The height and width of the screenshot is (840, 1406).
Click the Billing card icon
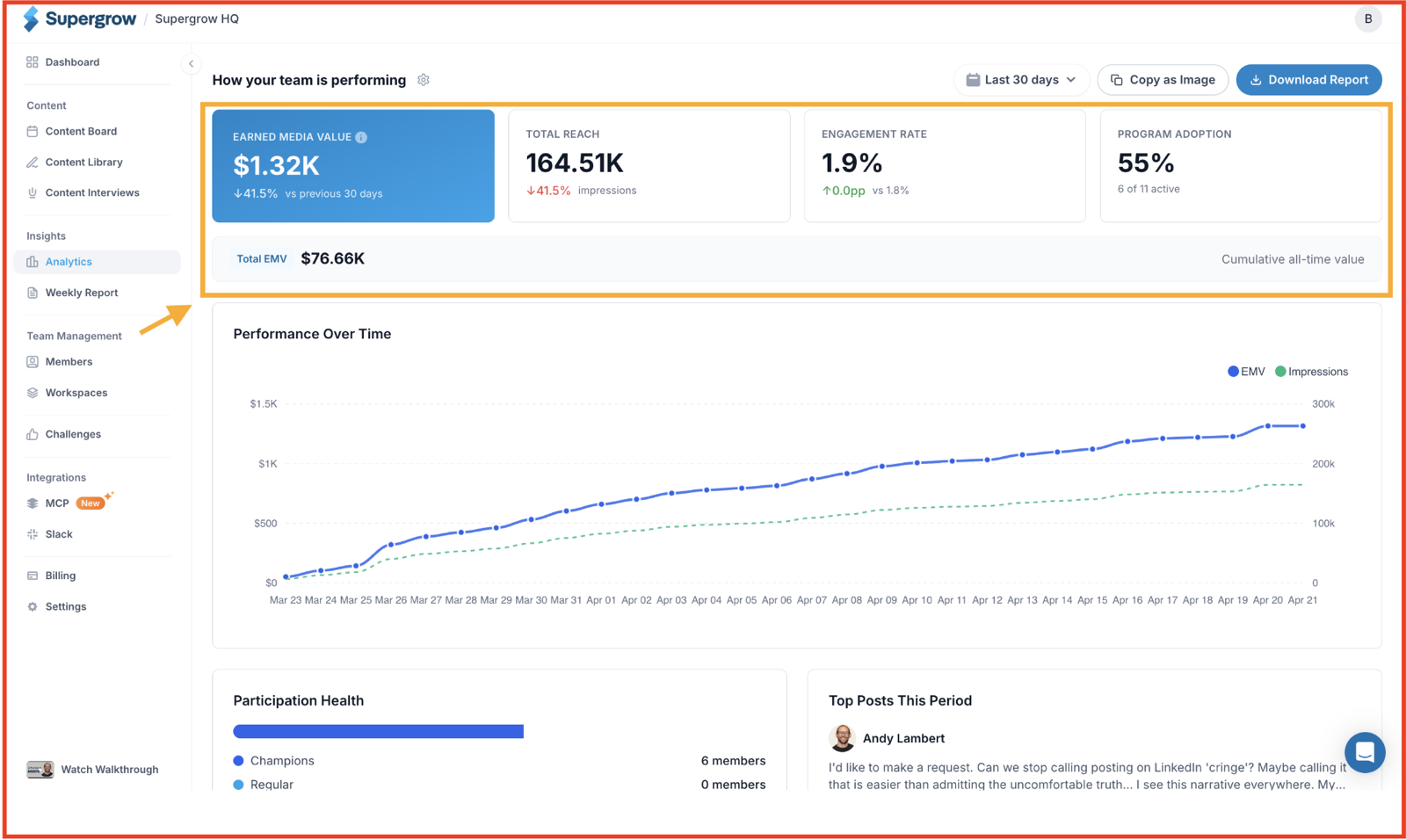click(x=33, y=576)
